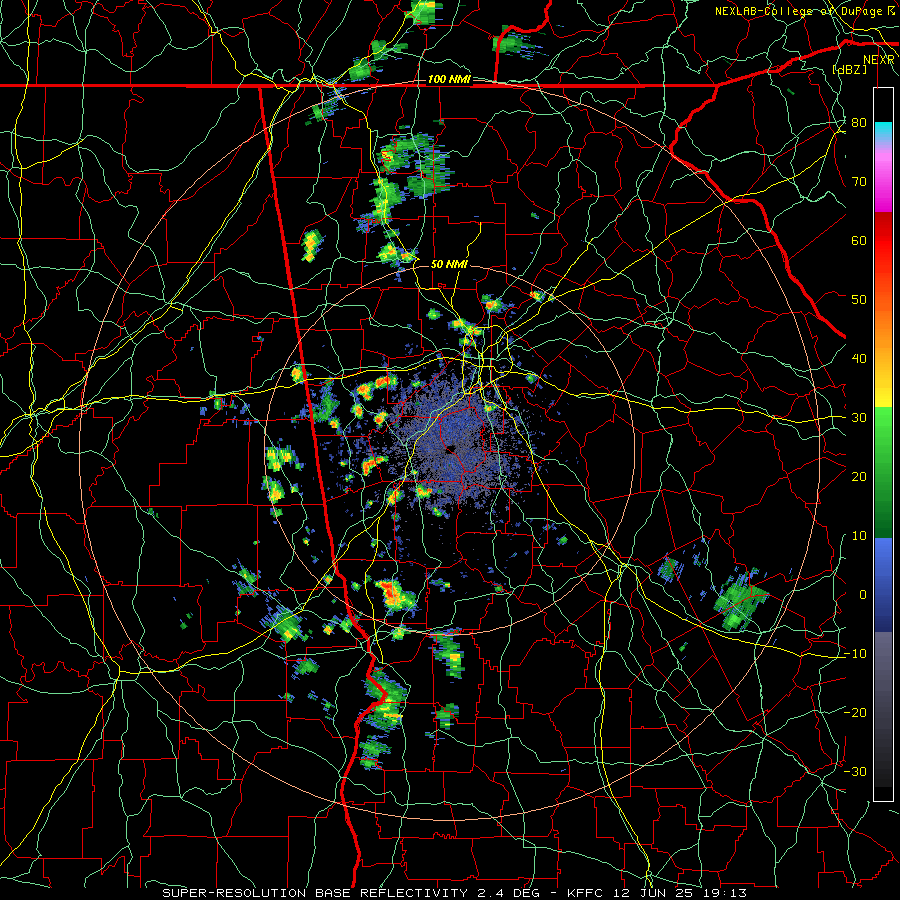Screen dimensions: 900x900
Task: Click the 30 value on the dBZ scale
Action: point(859,418)
